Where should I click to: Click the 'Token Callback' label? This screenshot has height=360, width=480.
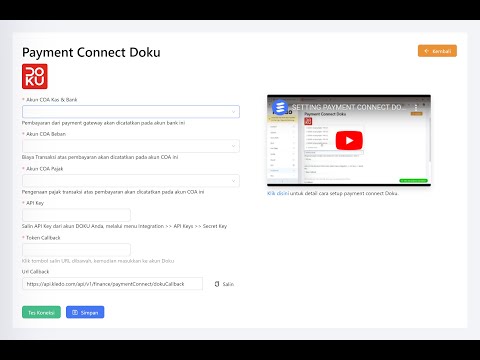click(43, 238)
